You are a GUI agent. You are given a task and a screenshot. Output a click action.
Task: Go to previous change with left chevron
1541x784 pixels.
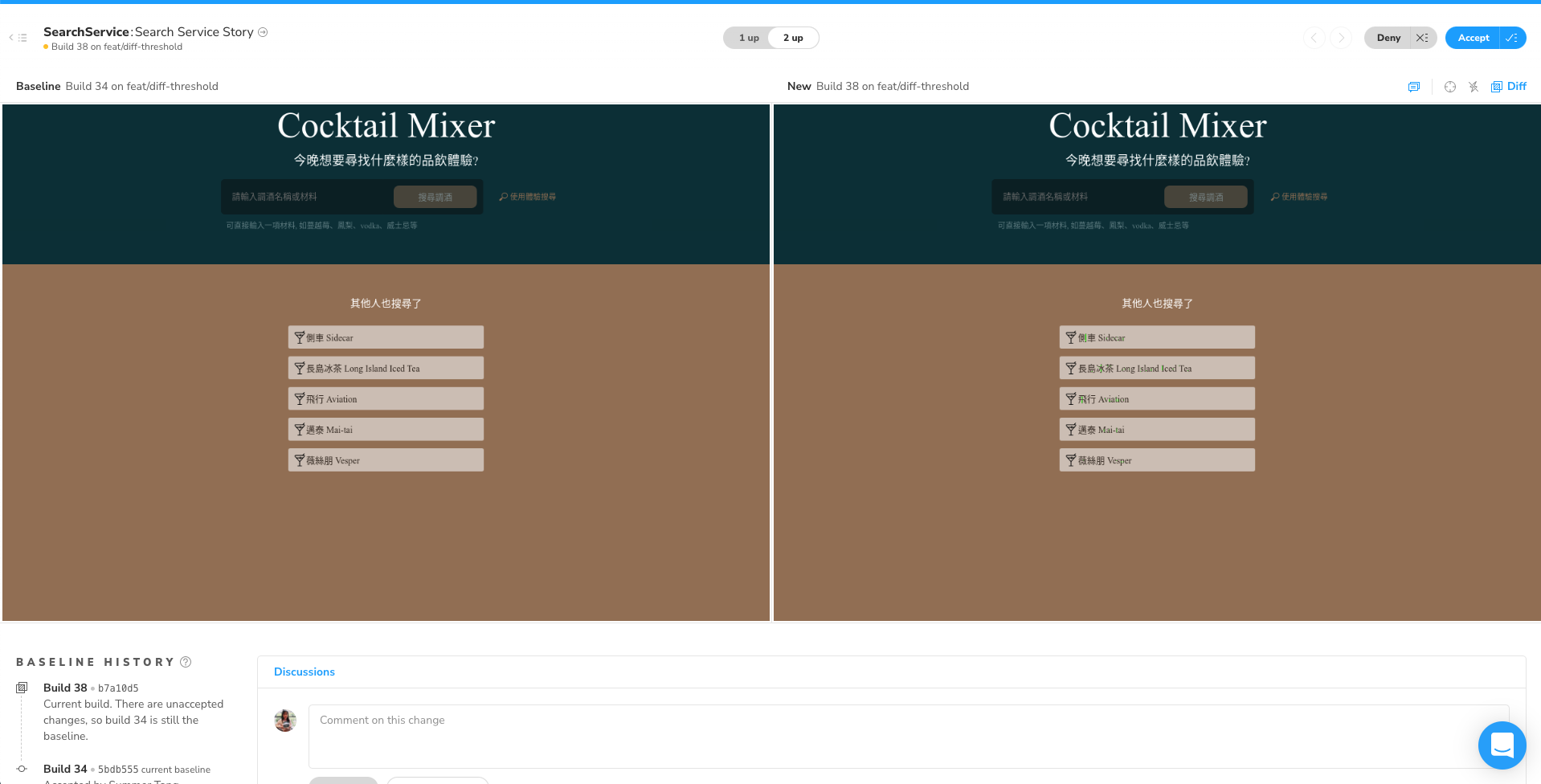point(1314,38)
